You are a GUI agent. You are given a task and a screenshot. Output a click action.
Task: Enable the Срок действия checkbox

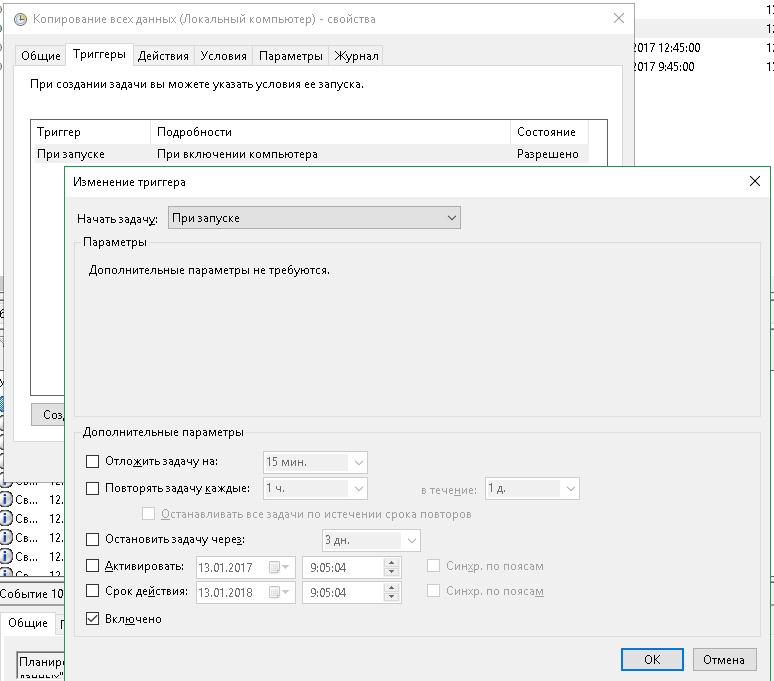93,592
